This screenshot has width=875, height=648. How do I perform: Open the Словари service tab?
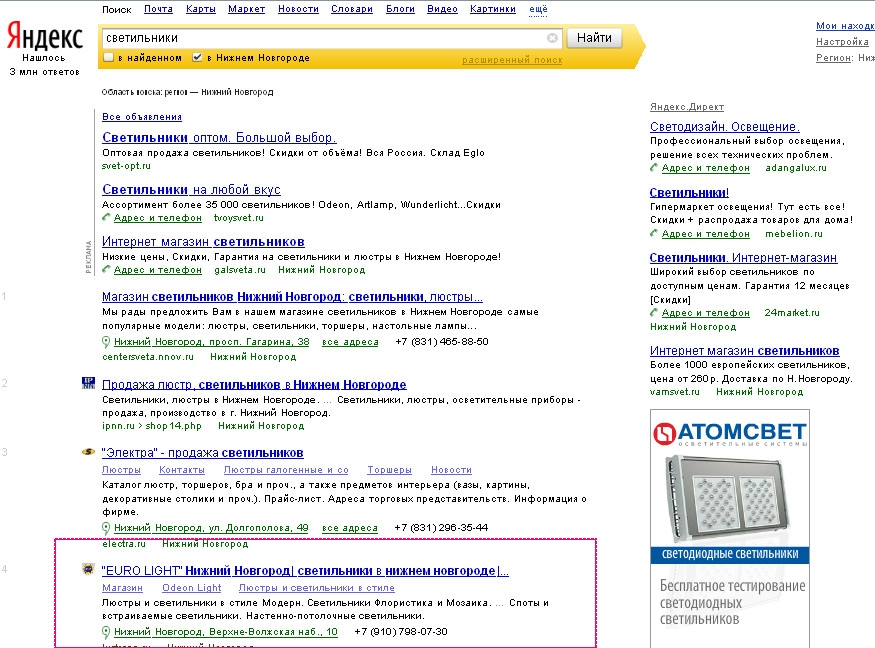(x=352, y=9)
